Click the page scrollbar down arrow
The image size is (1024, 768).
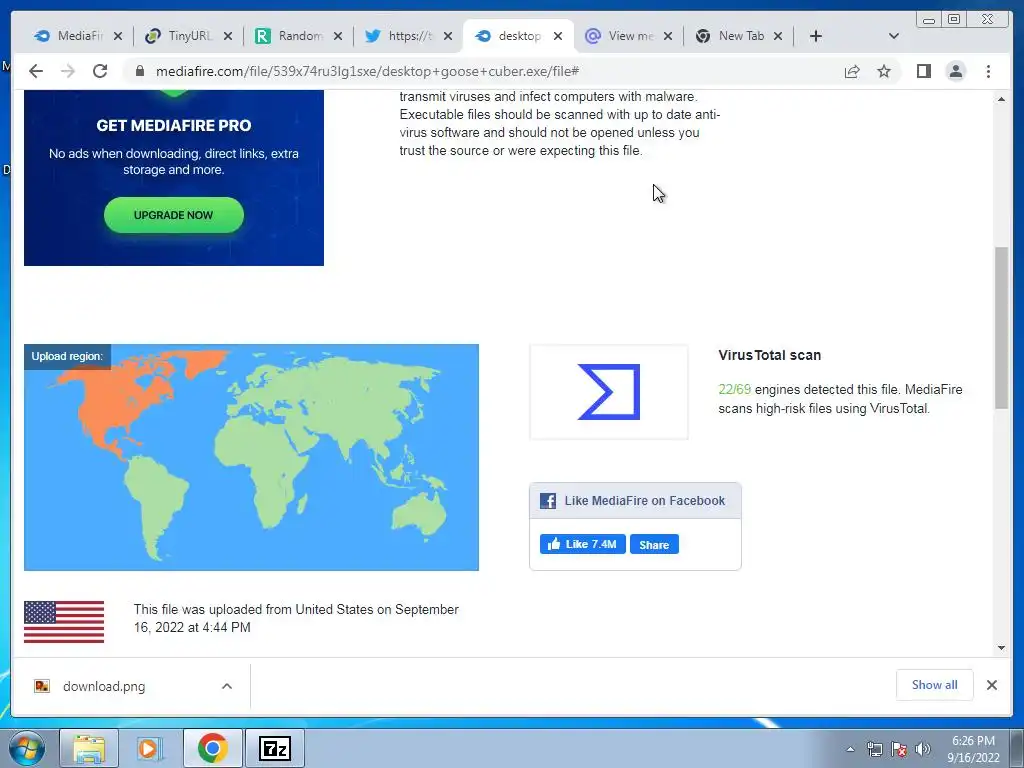tap(1001, 648)
